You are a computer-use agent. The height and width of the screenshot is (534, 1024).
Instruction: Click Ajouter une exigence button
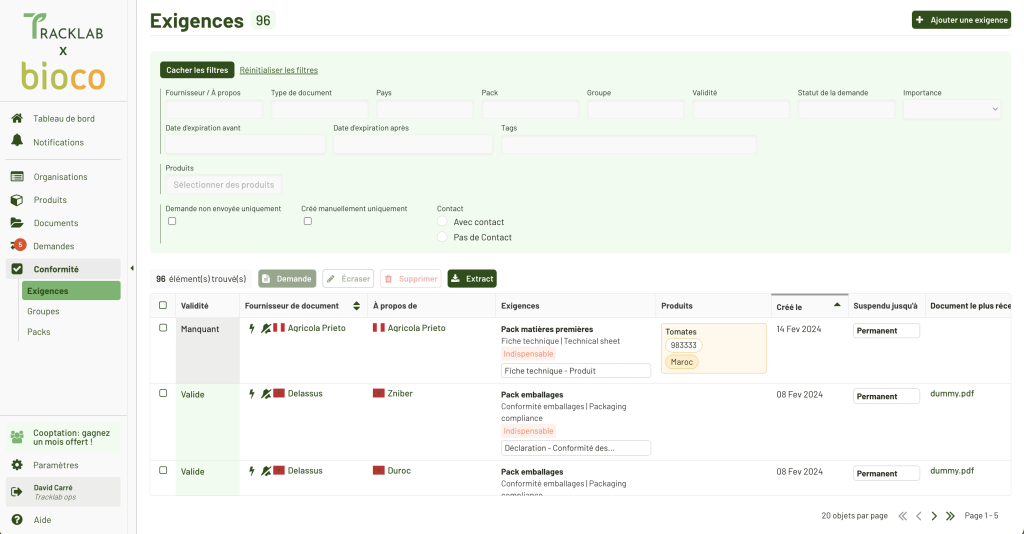pyautogui.click(x=961, y=20)
